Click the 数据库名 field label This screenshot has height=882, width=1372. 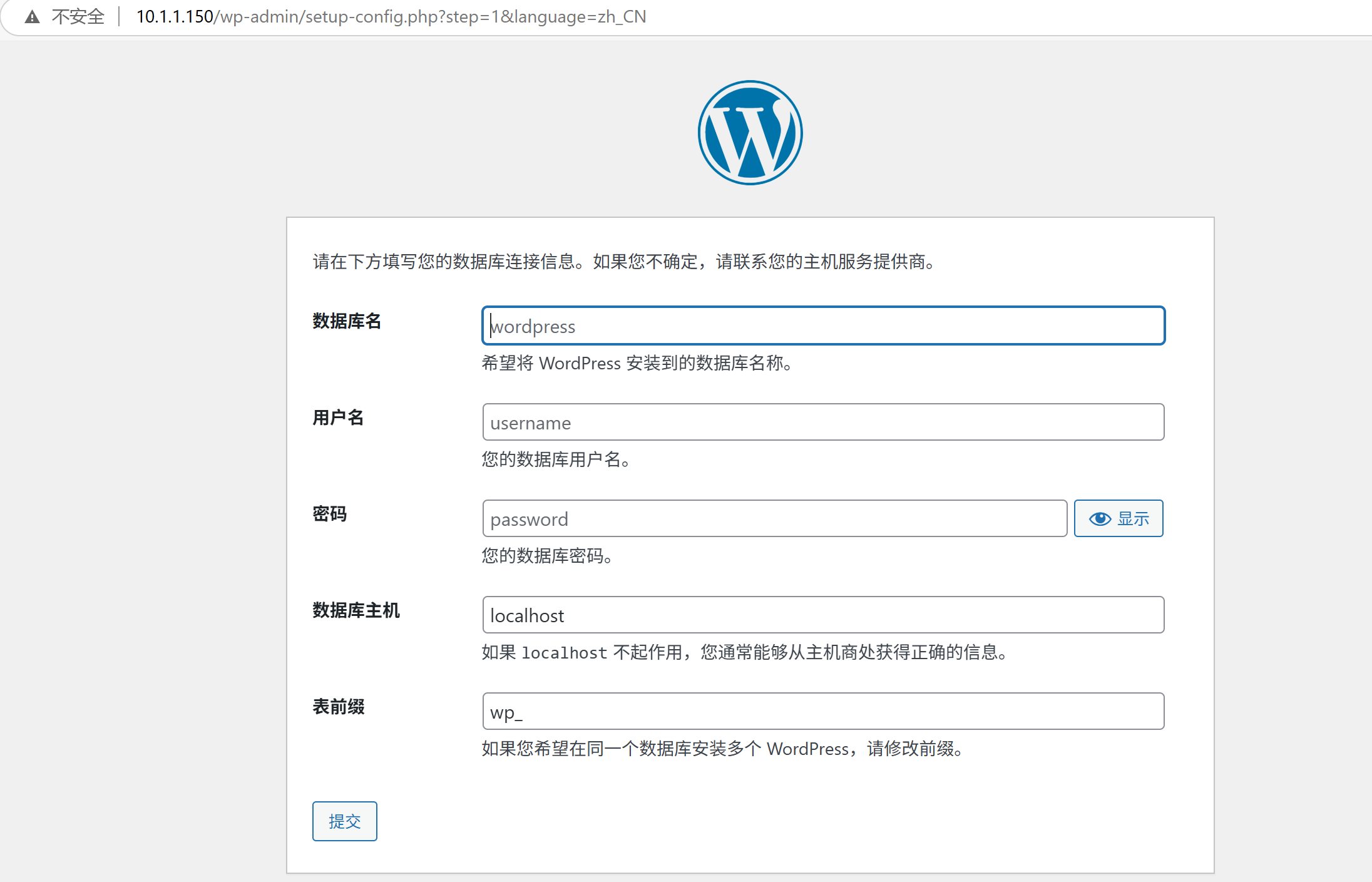coord(347,321)
